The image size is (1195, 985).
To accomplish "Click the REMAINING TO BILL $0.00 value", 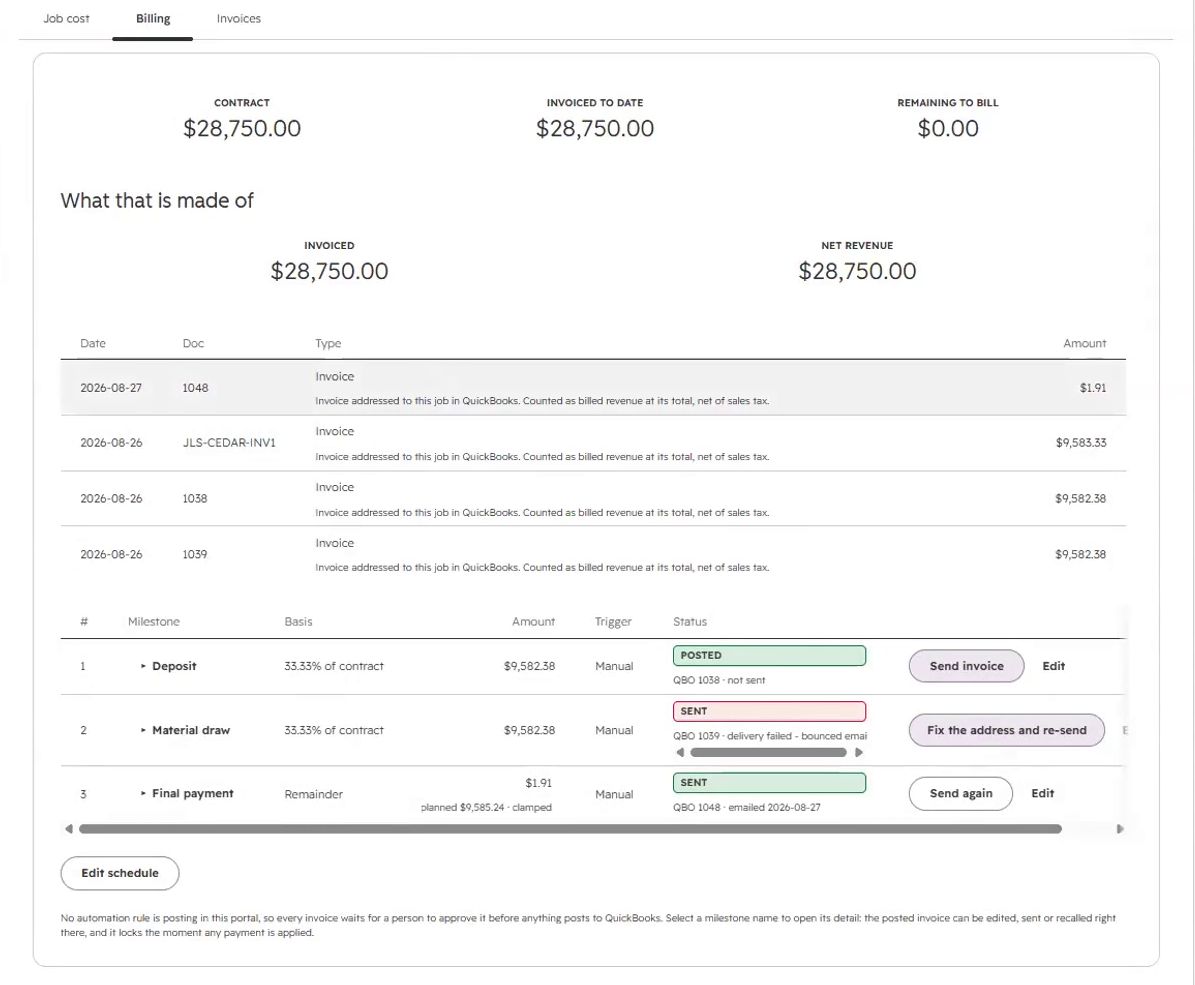I will tap(947, 128).
